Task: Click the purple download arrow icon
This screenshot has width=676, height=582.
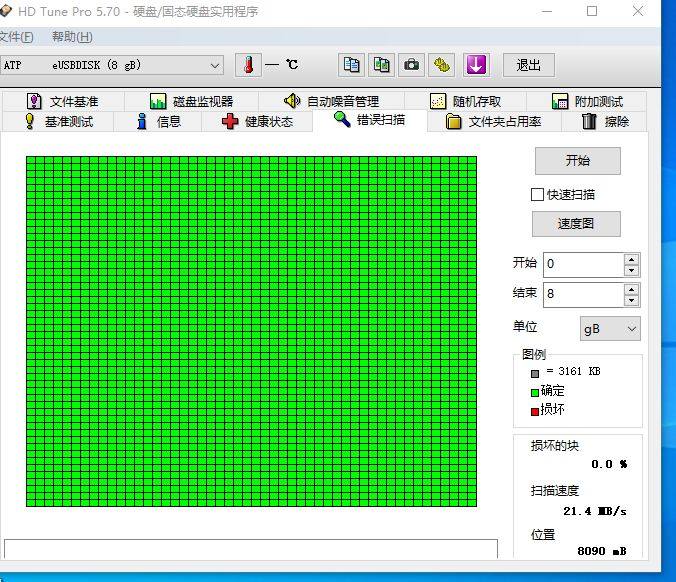Action: coord(476,65)
